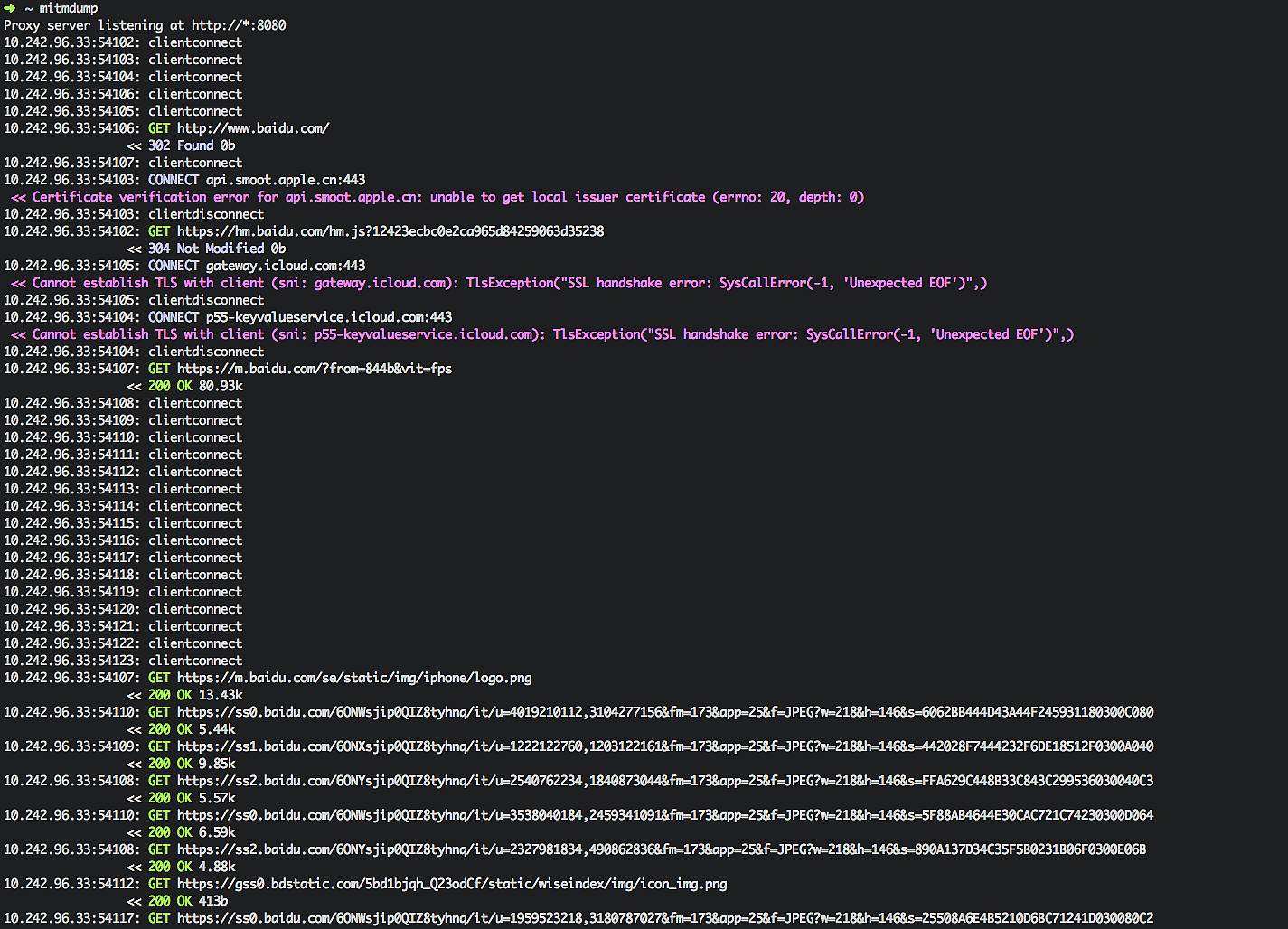1288x929 pixels.
Task: Select the 302 Found 0b response
Action: [192, 145]
